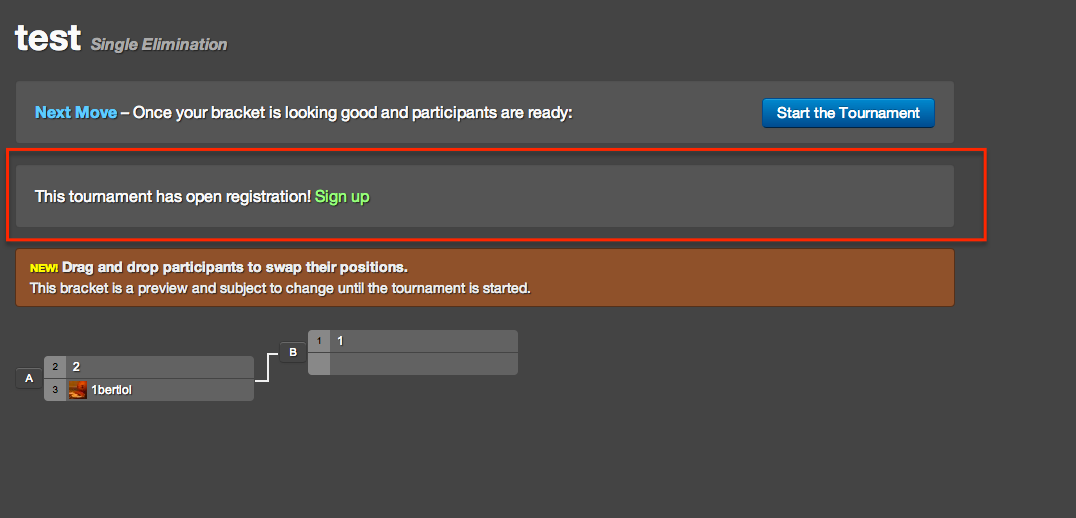The image size is (1076, 518).
Task: Click the empty seed box in match B
Action: click(x=319, y=364)
